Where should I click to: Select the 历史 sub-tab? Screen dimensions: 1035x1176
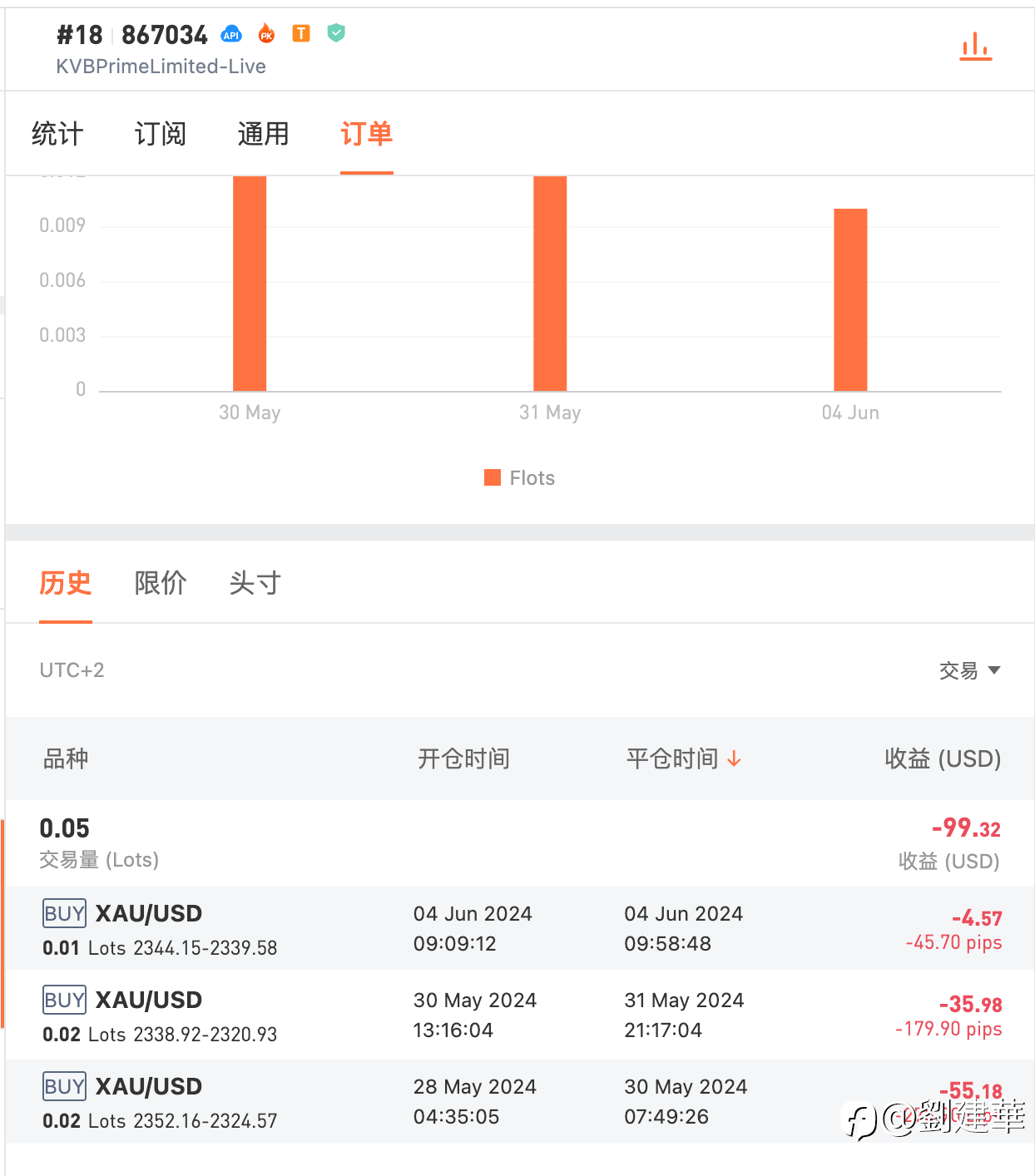tap(66, 583)
